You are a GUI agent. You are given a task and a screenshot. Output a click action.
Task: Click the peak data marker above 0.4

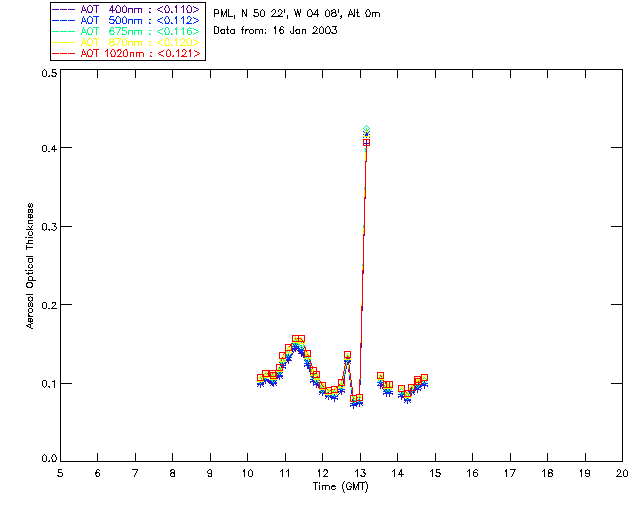[x=367, y=129]
